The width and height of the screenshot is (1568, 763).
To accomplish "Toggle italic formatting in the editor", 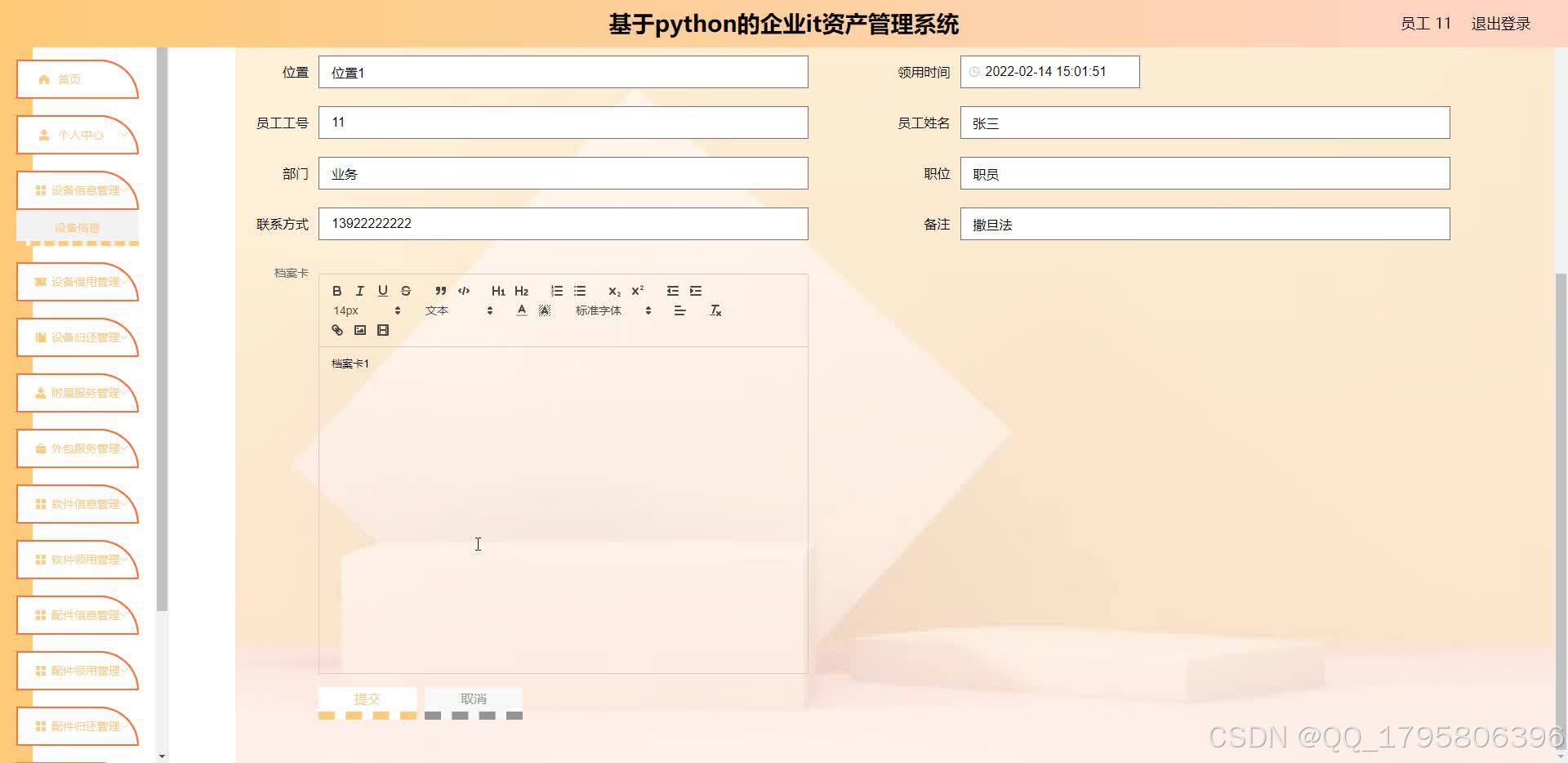I will click(359, 291).
